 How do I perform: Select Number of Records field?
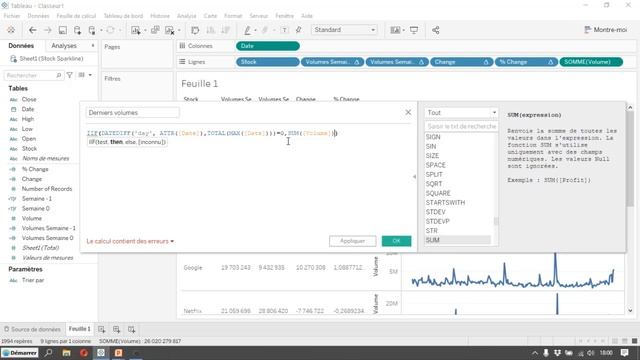[x=47, y=189]
